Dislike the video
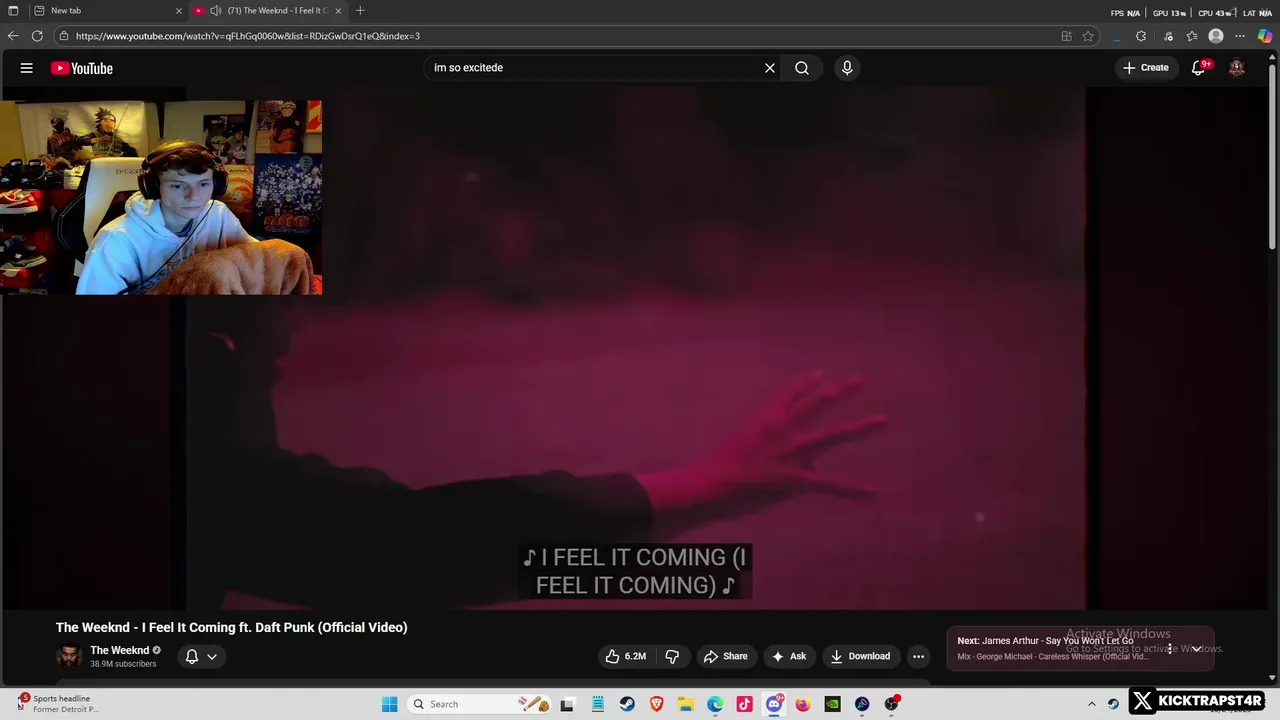 pos(672,656)
